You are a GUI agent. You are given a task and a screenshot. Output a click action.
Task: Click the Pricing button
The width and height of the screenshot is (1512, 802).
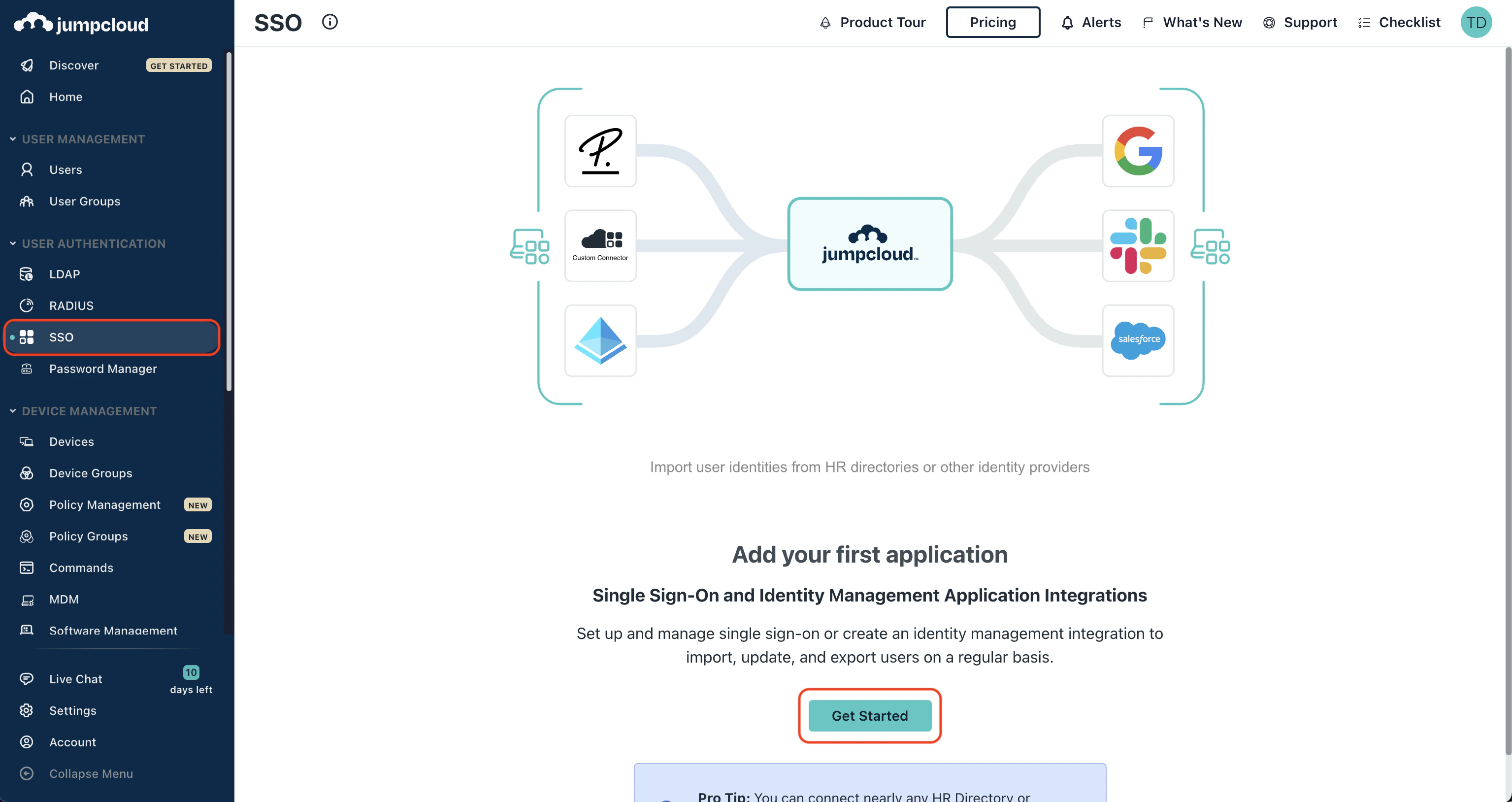(x=992, y=22)
